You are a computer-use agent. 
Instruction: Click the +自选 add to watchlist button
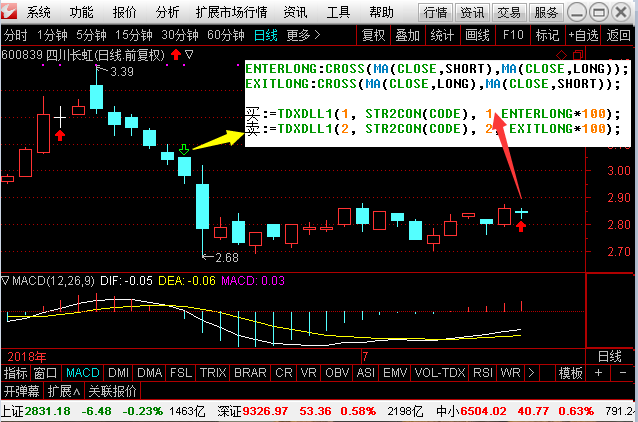(x=582, y=34)
